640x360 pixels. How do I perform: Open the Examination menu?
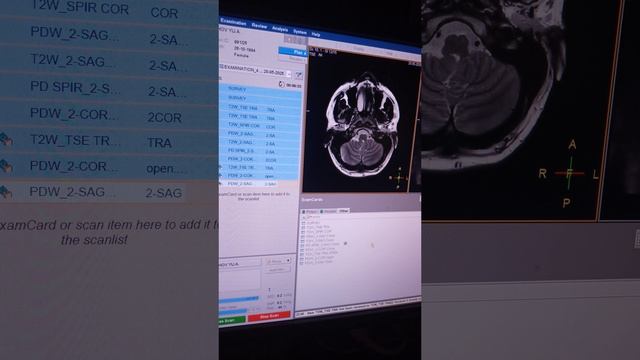click(233, 22)
